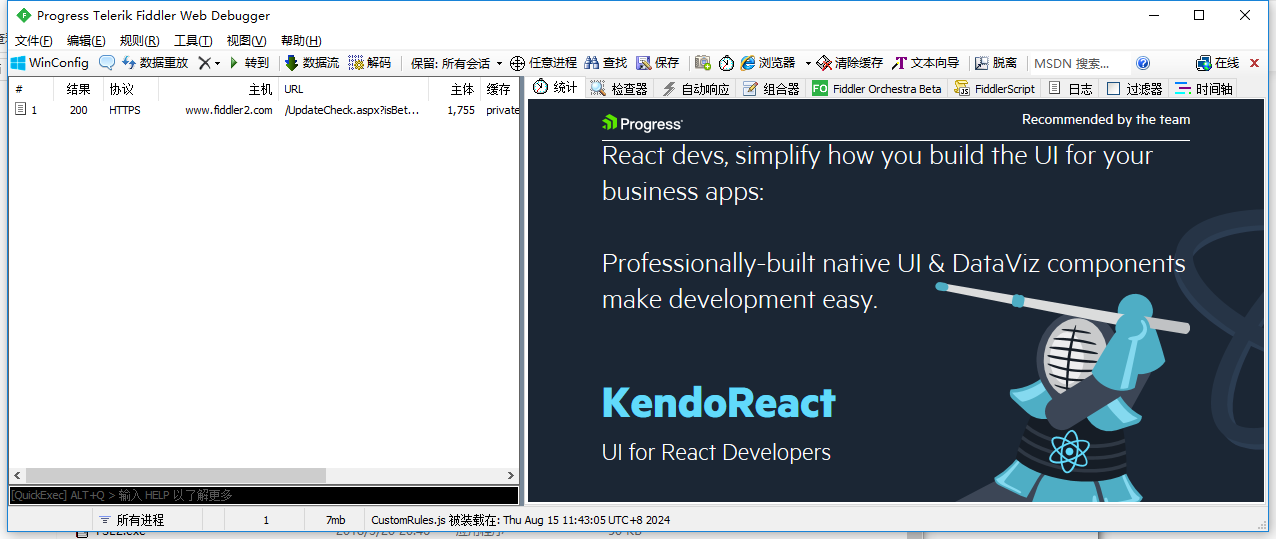Click the QuickExec command input box
1276x539 pixels.
click(x=264, y=495)
